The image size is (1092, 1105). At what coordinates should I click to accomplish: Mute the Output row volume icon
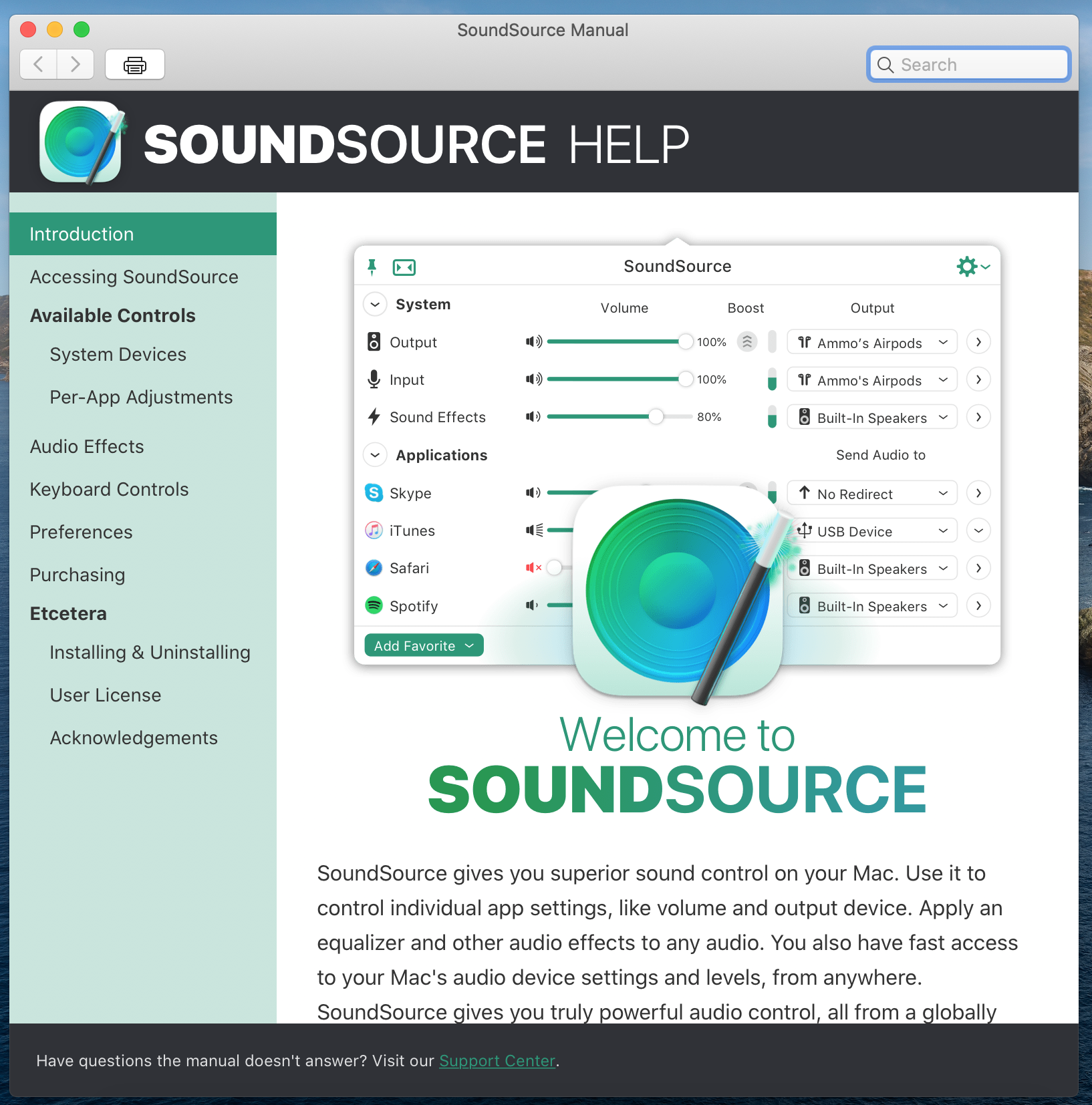point(533,342)
